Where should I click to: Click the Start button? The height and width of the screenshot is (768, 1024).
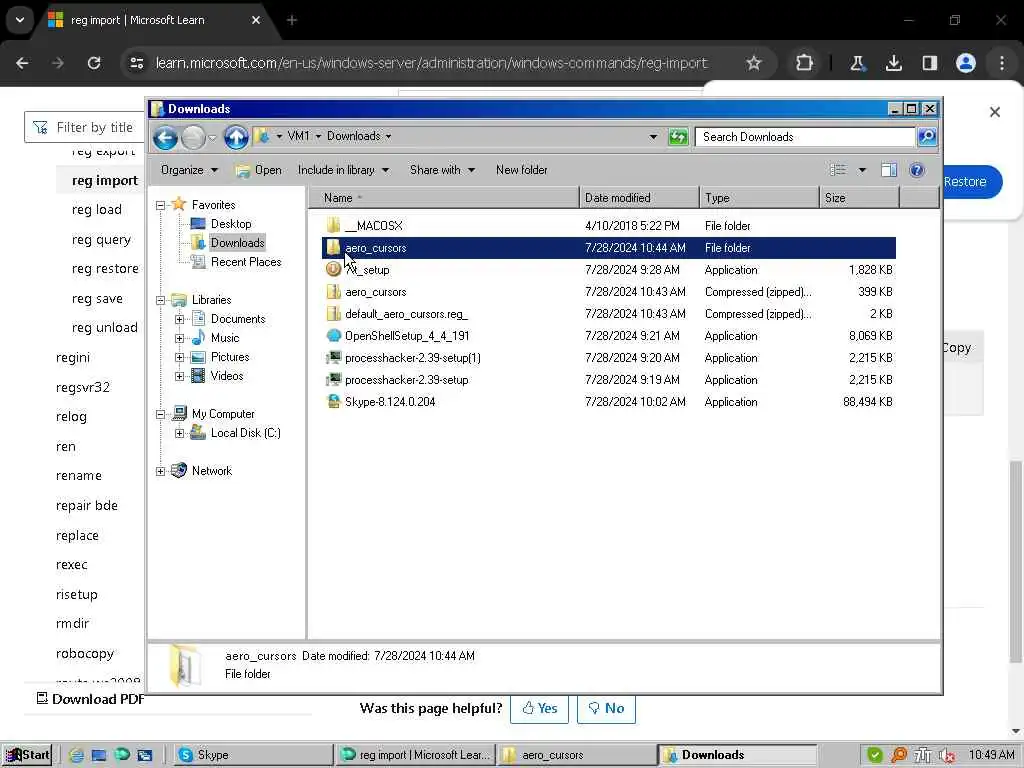click(27, 755)
